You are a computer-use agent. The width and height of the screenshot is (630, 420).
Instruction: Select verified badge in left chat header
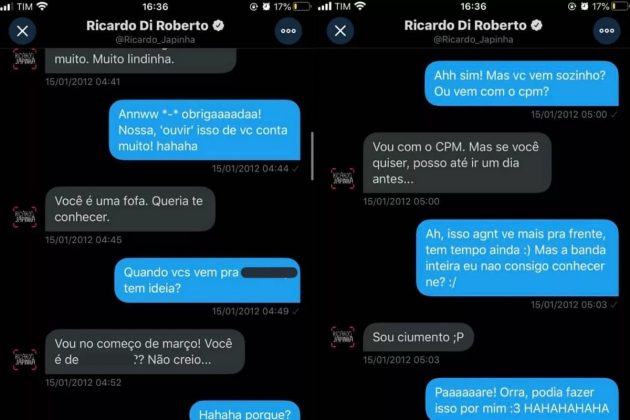click(218, 26)
